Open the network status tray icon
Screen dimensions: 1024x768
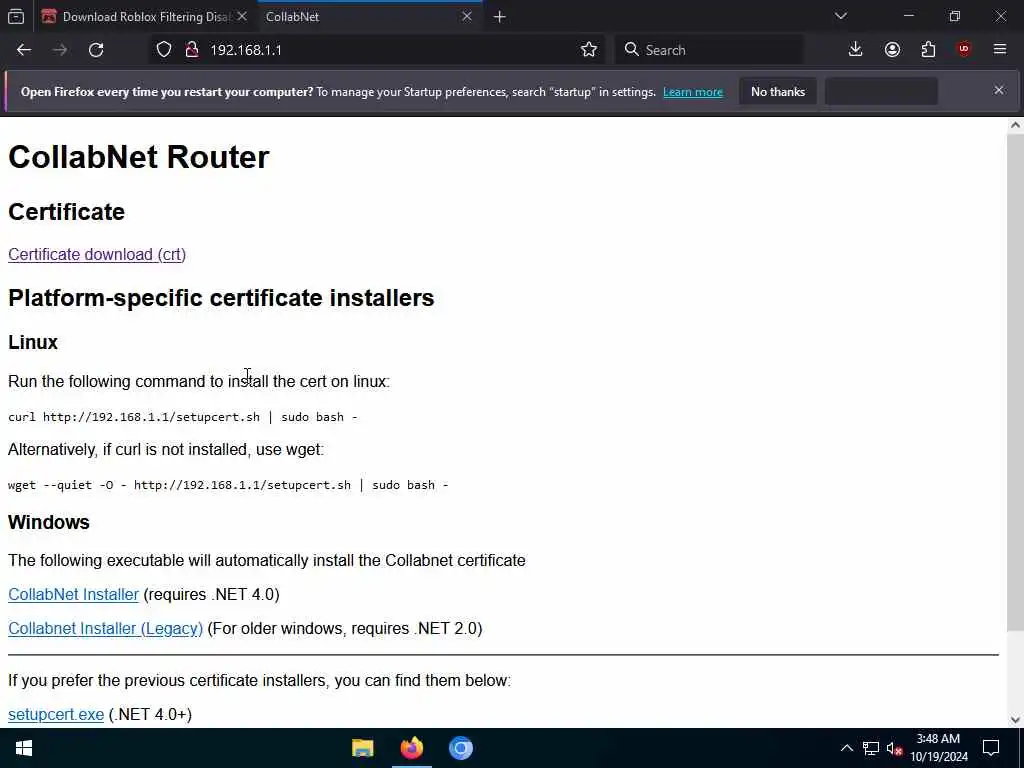click(x=871, y=748)
